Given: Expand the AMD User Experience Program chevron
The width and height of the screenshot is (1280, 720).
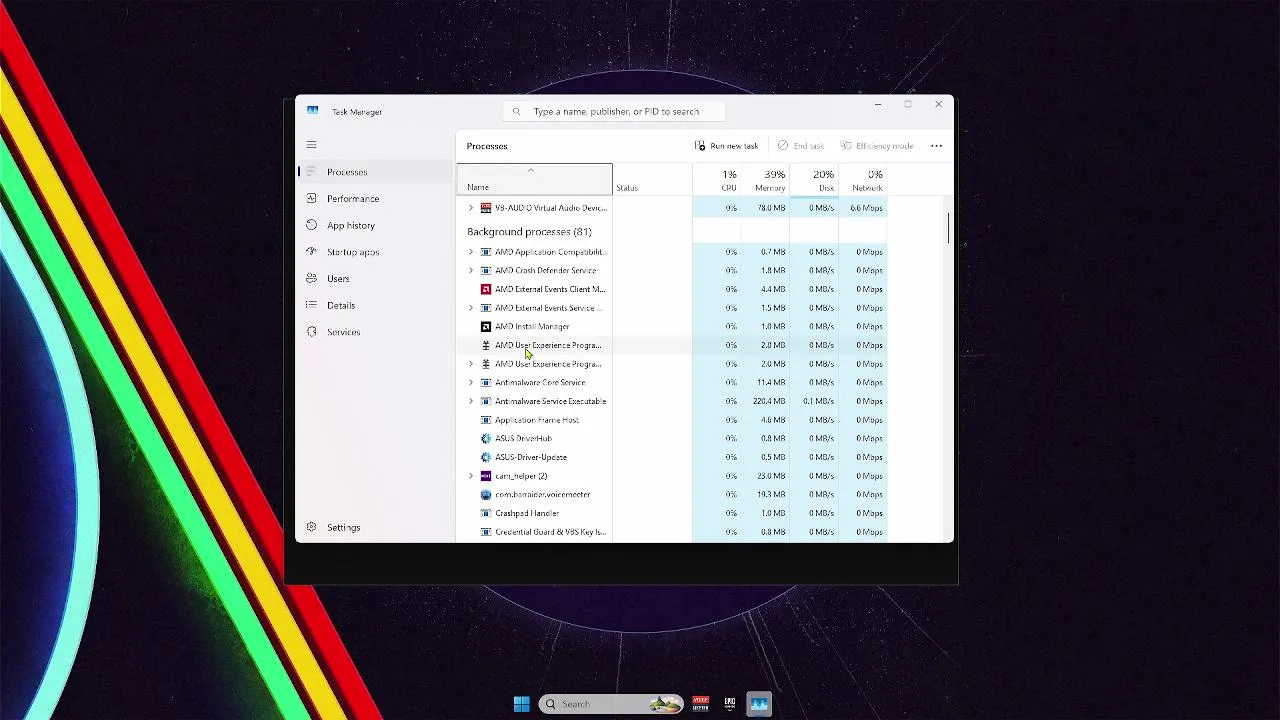Looking at the screenshot, I should pyautogui.click(x=471, y=364).
